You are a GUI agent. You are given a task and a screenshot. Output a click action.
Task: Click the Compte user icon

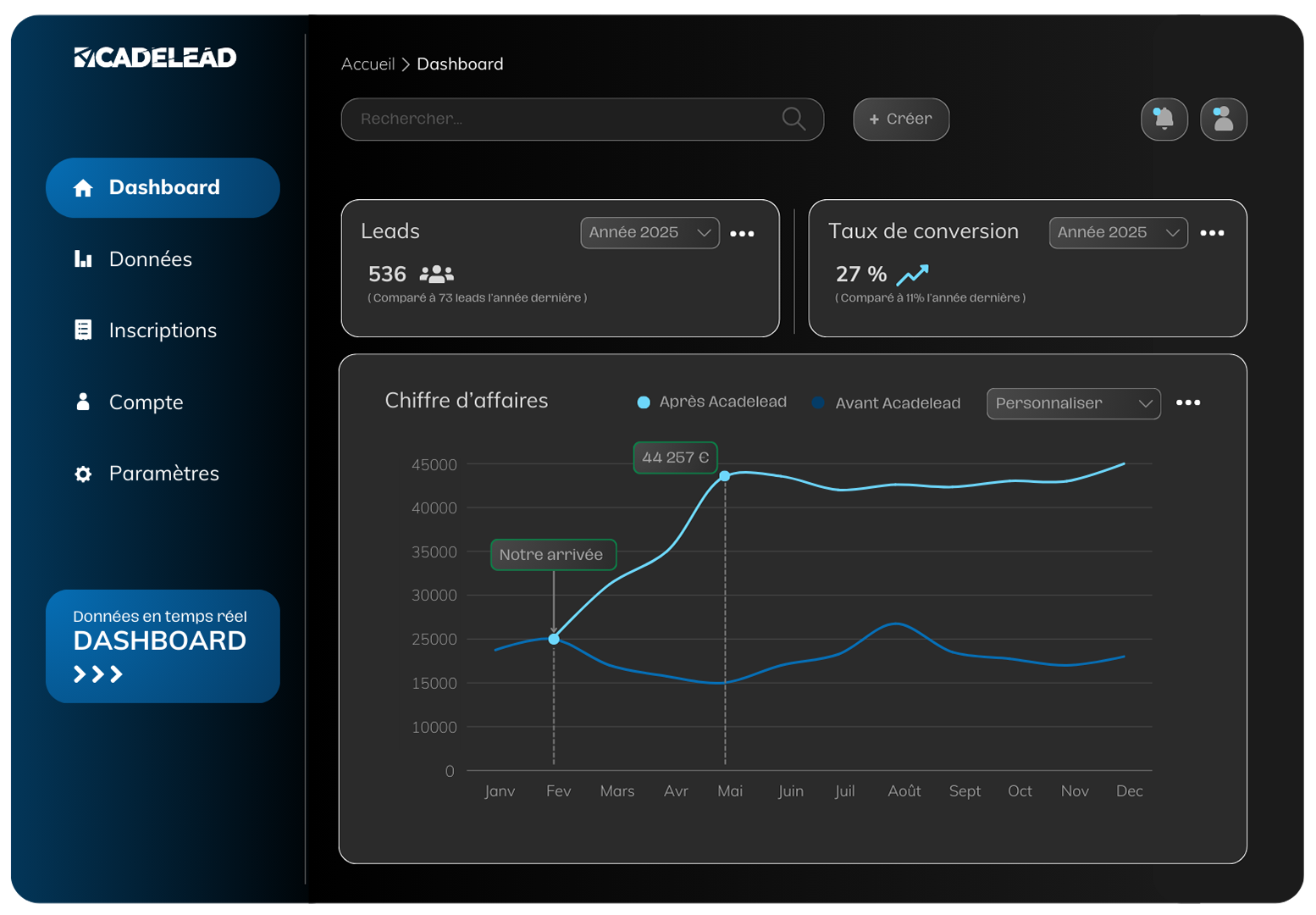pos(83,402)
